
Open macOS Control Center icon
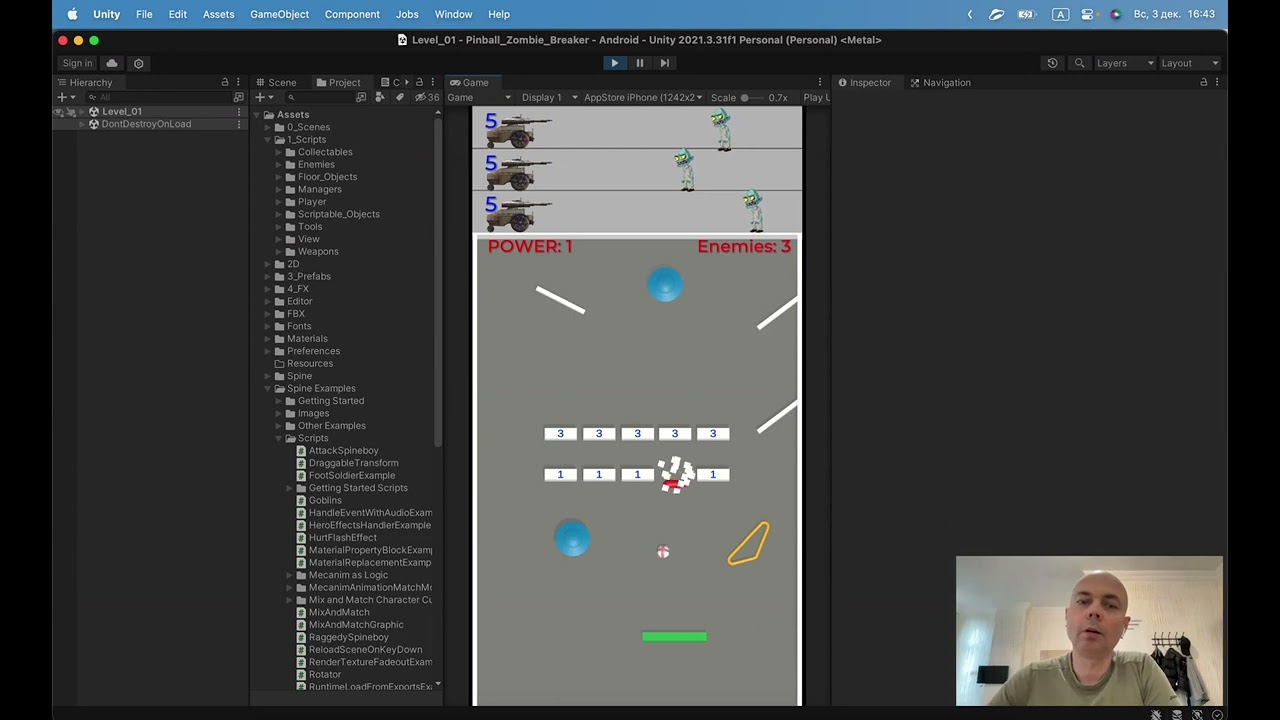coord(1089,14)
